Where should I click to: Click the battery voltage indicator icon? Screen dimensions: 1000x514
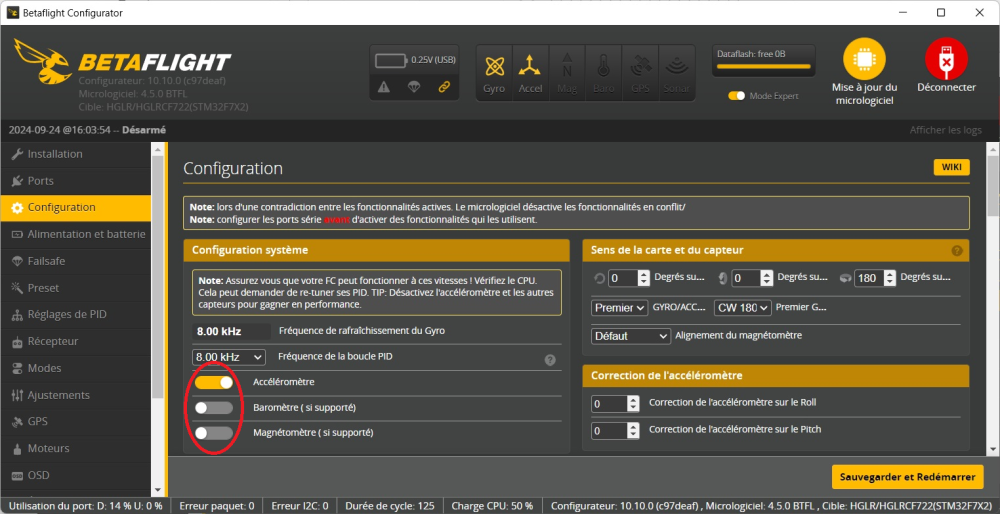pyautogui.click(x=390, y=60)
